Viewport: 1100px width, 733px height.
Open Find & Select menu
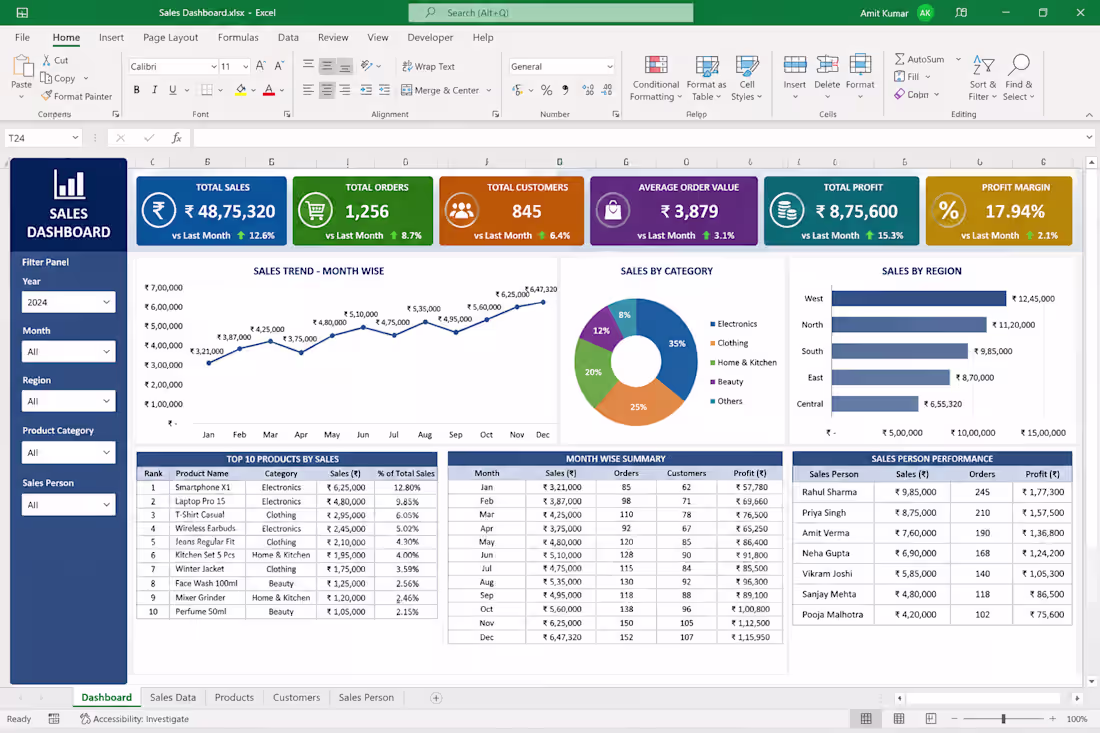1019,79
